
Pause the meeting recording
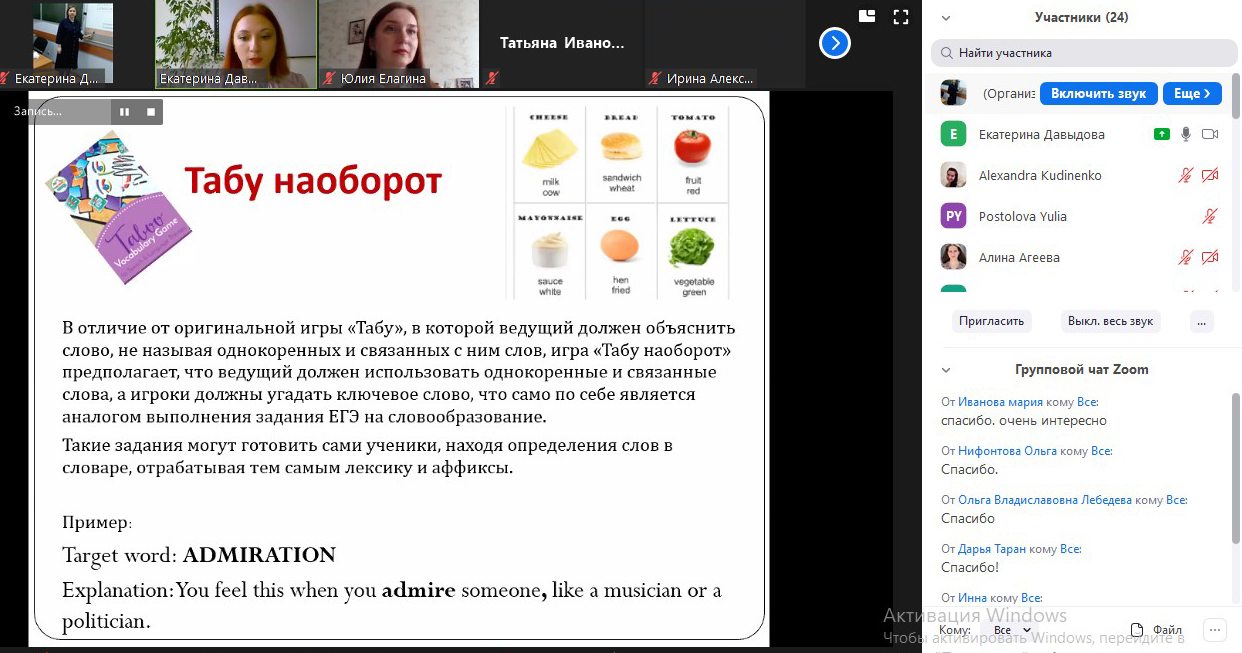(124, 112)
